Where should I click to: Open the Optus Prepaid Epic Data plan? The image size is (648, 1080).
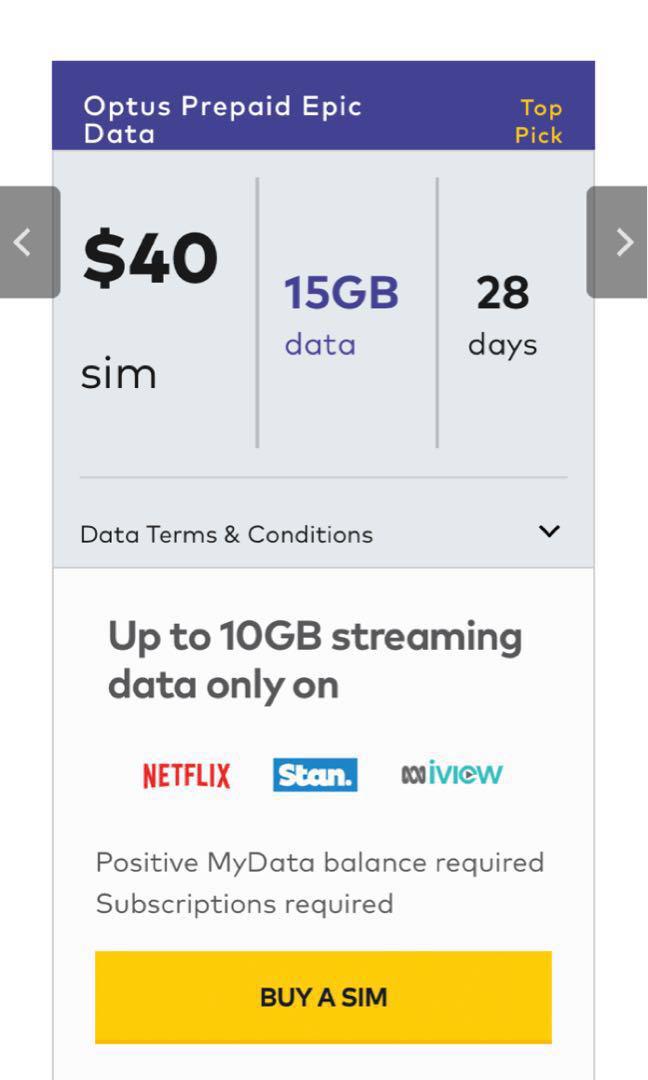[224, 121]
